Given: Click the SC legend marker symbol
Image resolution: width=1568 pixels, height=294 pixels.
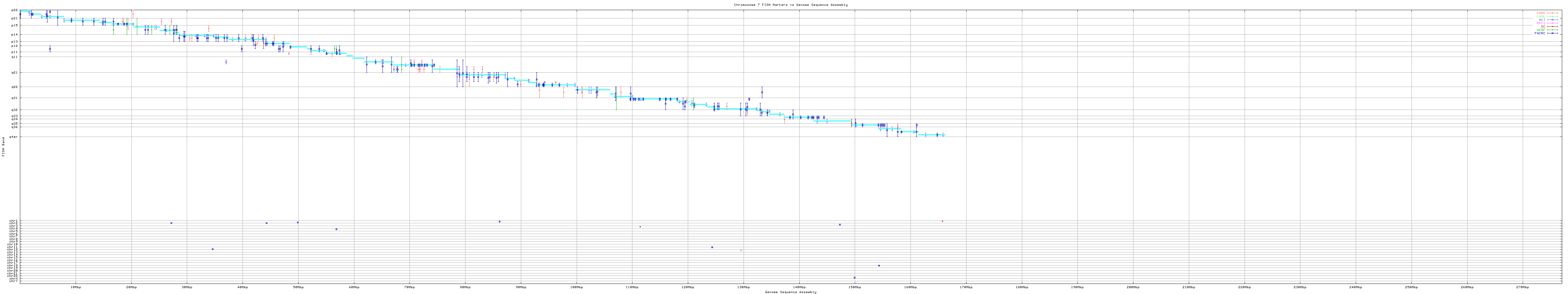Looking at the screenshot, I should point(1552,26).
